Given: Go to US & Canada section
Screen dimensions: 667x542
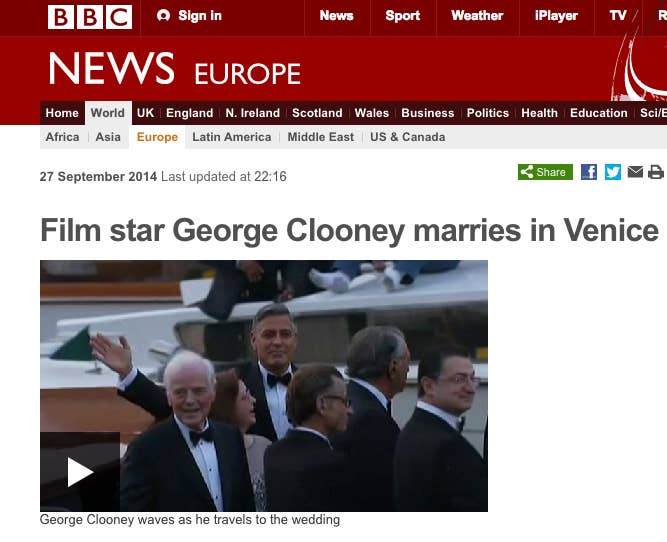Looking at the screenshot, I should [408, 137].
